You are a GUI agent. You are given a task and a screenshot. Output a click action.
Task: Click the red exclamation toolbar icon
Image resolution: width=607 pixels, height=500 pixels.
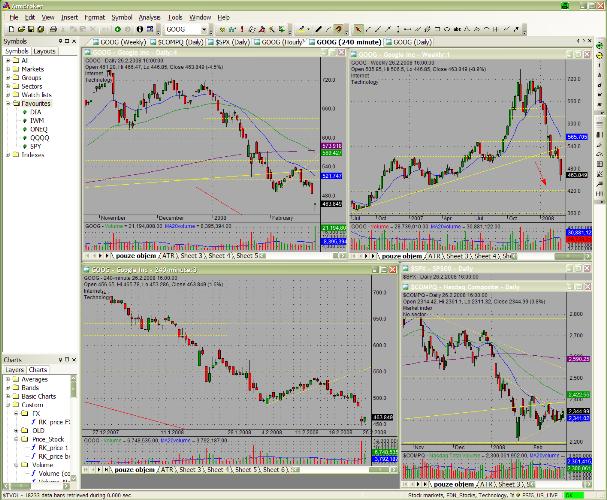[x=242, y=29]
